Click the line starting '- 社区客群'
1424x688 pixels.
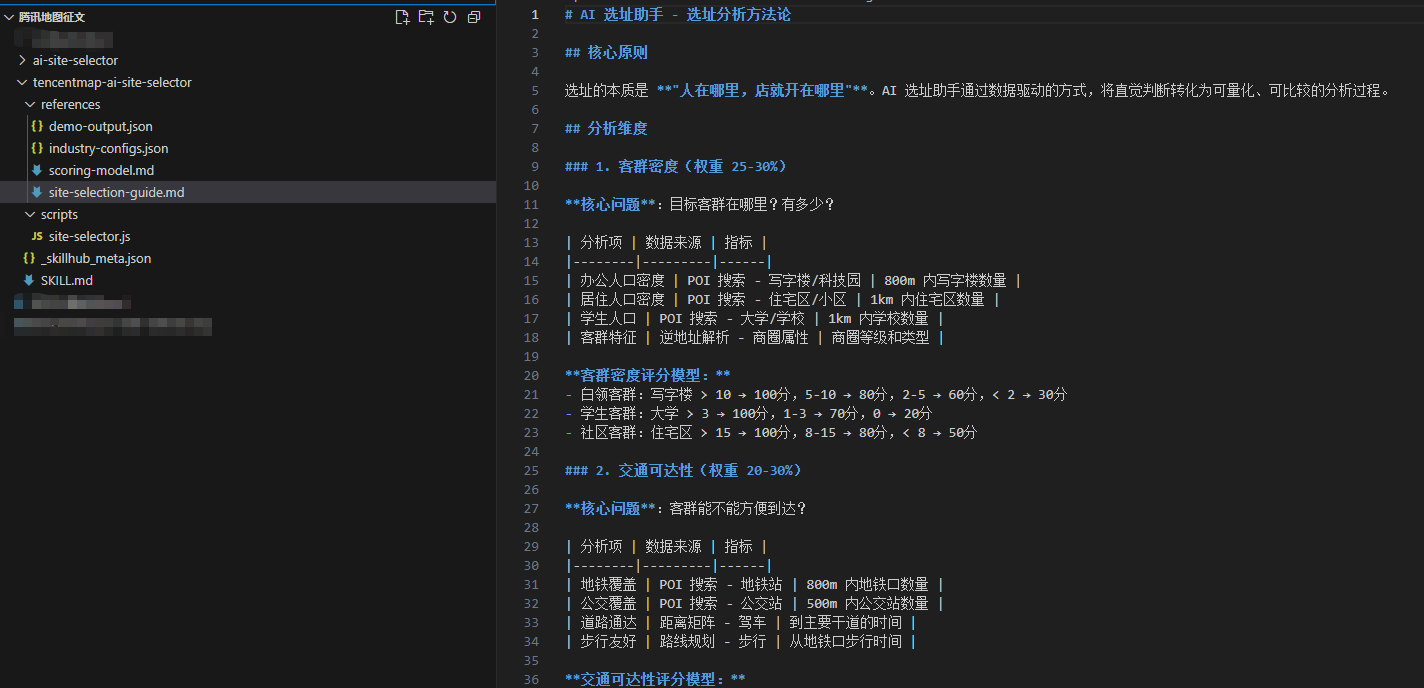(770, 433)
